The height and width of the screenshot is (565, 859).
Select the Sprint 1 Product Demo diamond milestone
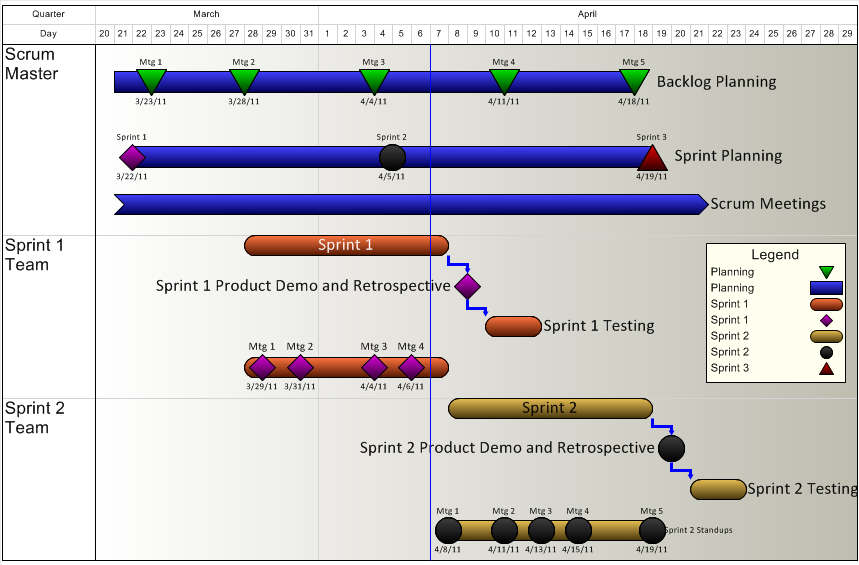(467, 286)
